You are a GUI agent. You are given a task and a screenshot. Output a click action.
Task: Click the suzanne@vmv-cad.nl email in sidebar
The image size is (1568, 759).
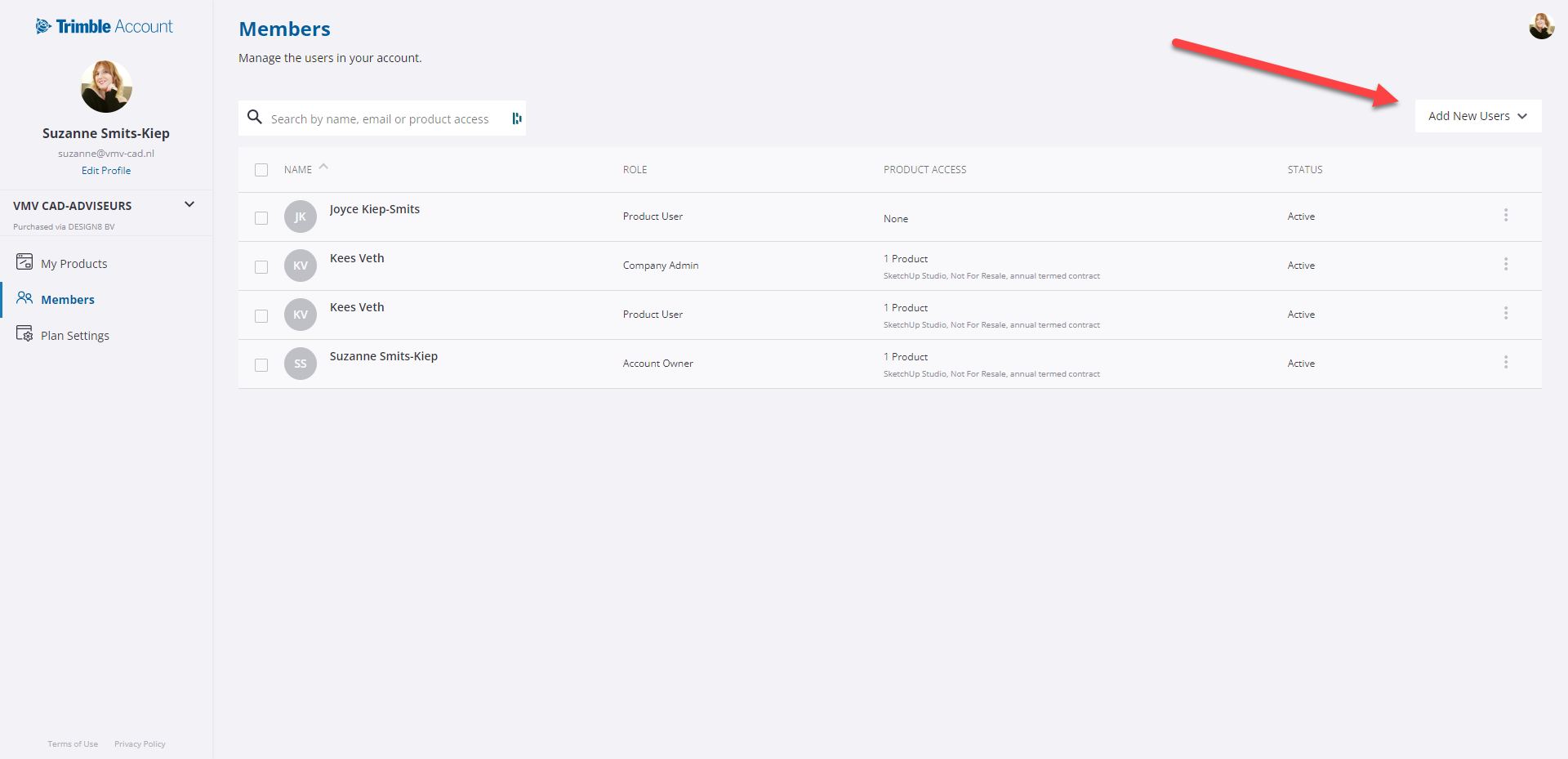[106, 154]
